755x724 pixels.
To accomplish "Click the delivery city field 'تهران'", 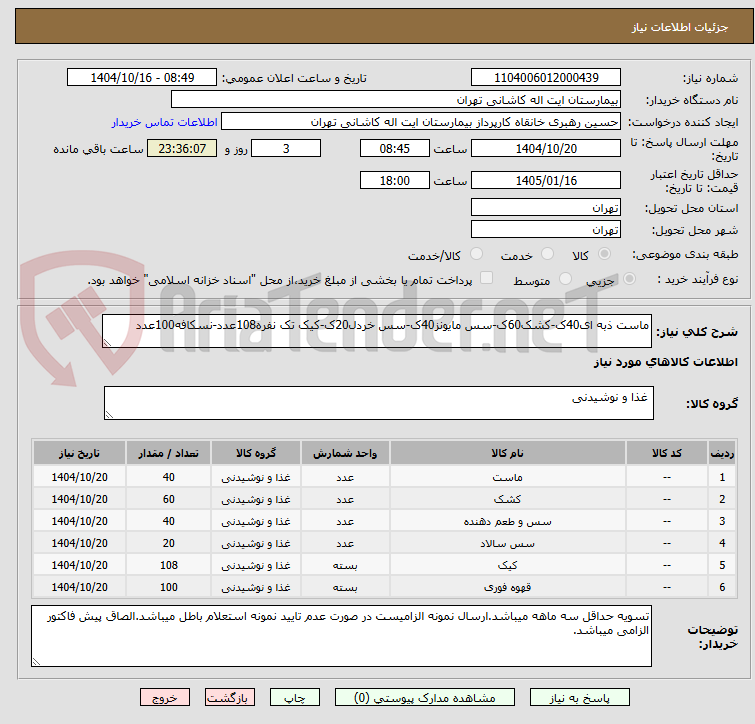I will click(x=546, y=230).
